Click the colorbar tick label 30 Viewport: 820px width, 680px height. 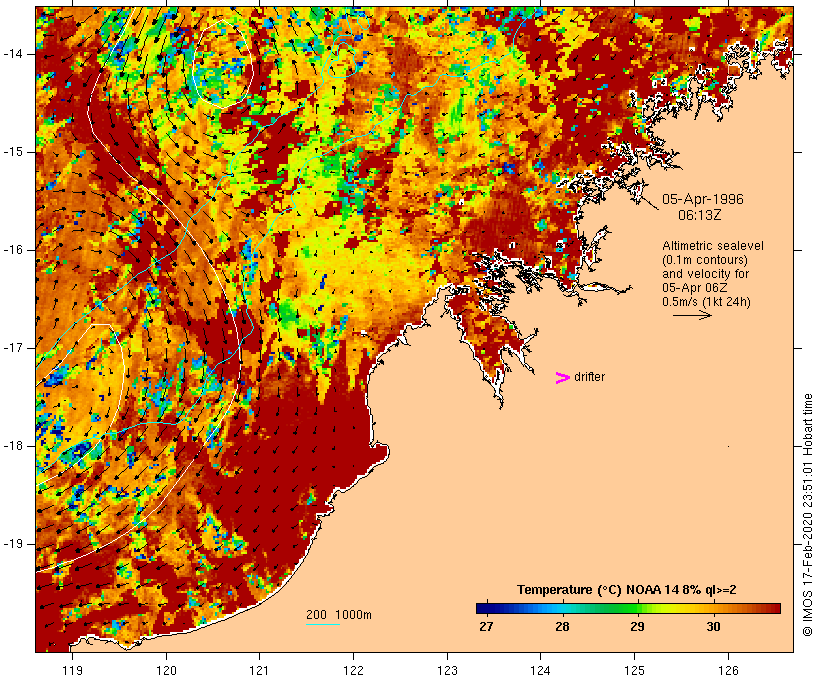[713, 626]
